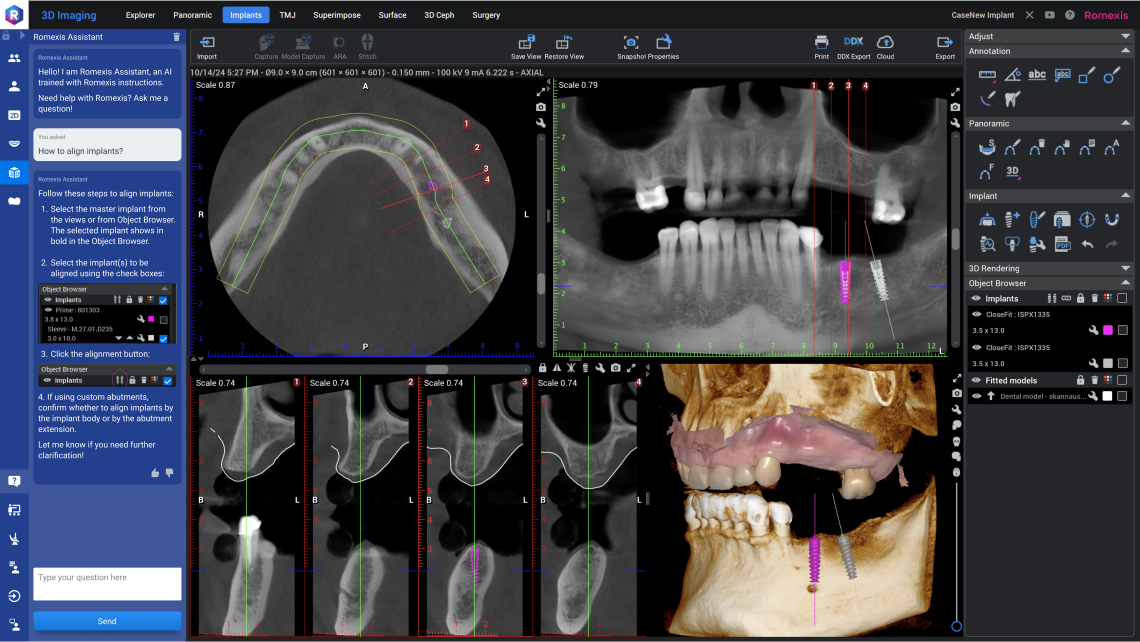This screenshot has width=1140, height=642.
Task: Switch to the TMJ tab
Action: point(287,15)
